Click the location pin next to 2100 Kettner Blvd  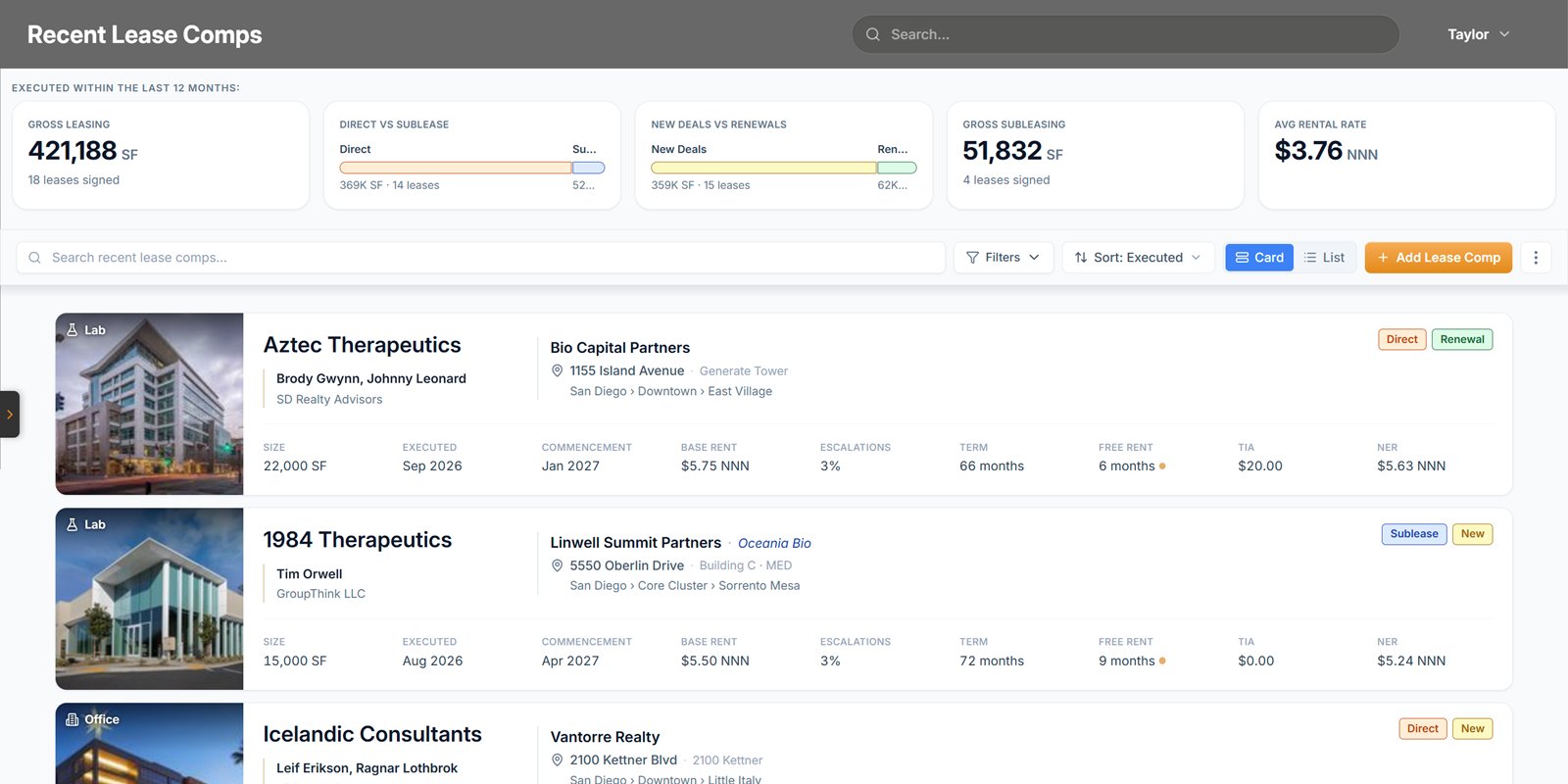click(x=558, y=759)
